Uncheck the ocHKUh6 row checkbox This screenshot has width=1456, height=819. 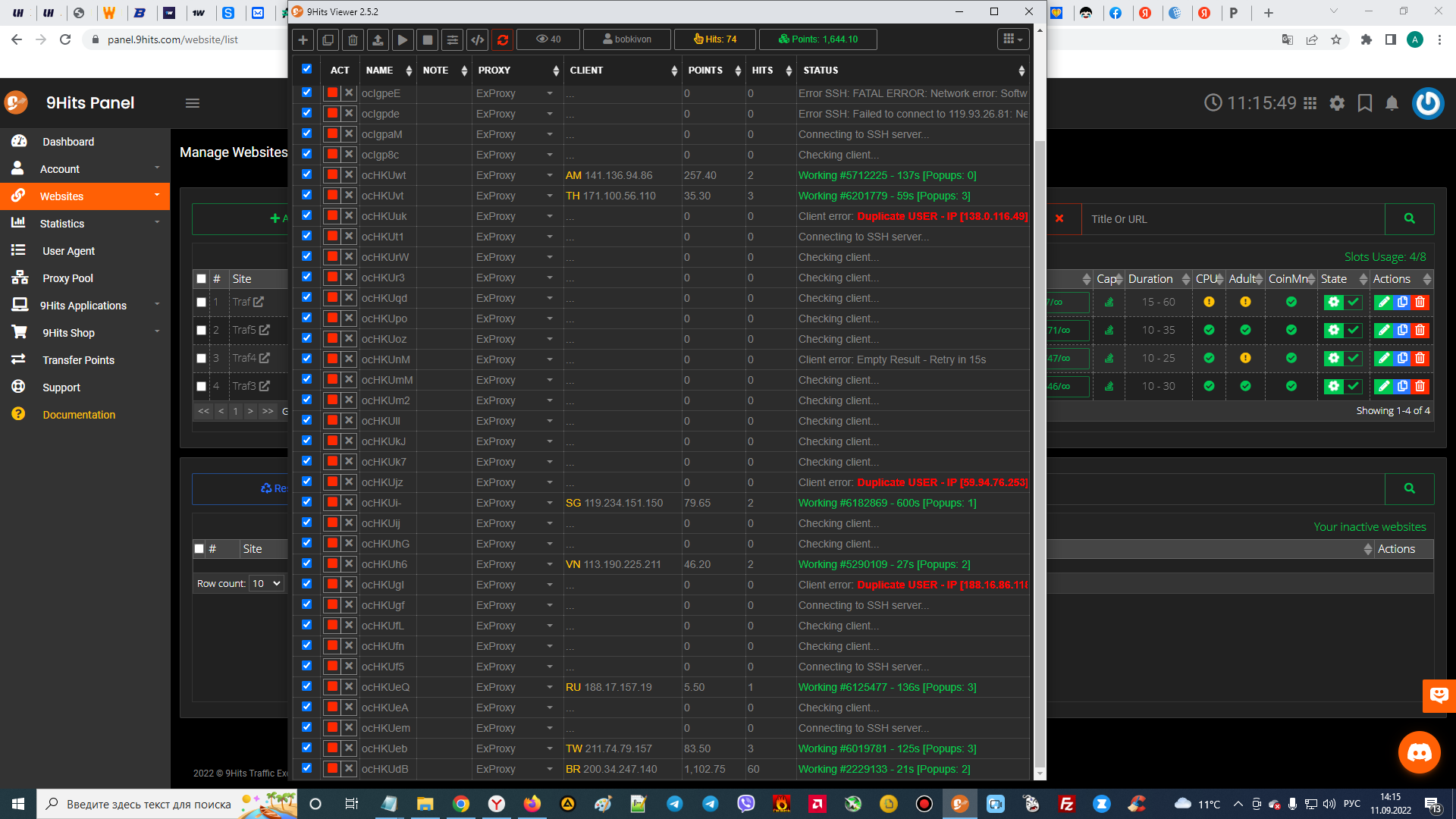click(x=306, y=563)
